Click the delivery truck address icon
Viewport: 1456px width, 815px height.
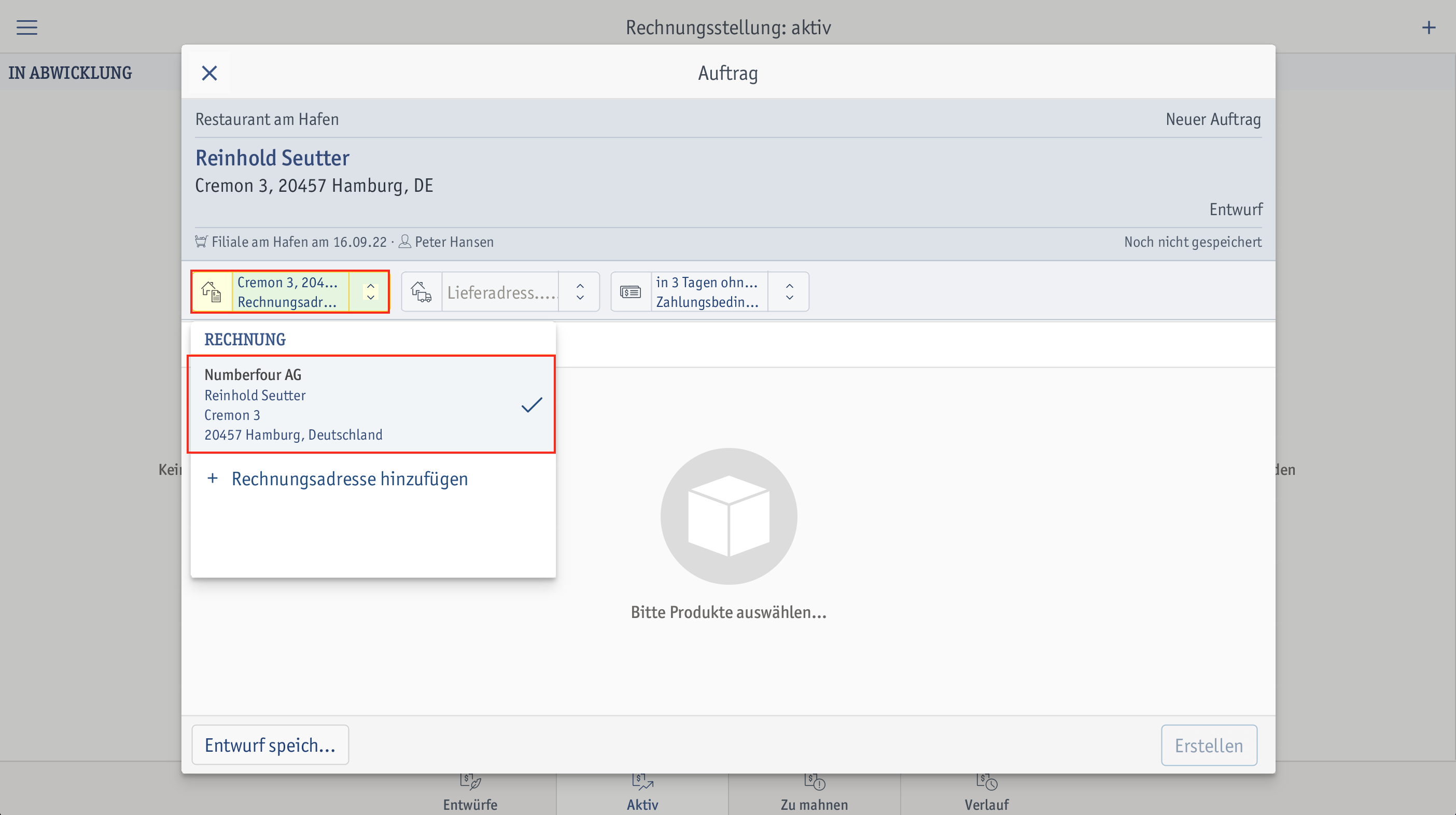[421, 292]
